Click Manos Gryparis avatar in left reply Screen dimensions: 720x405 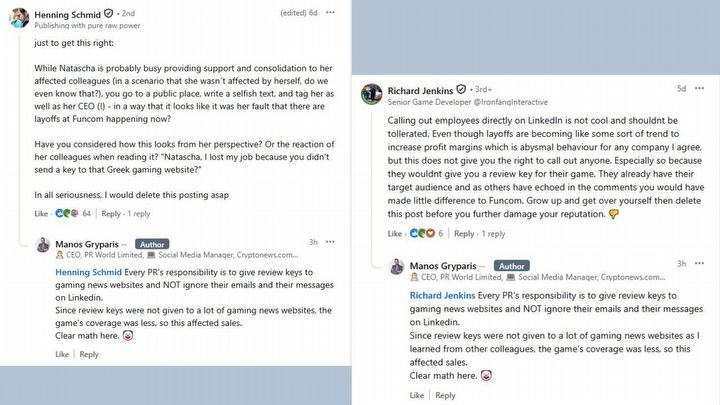(43, 246)
